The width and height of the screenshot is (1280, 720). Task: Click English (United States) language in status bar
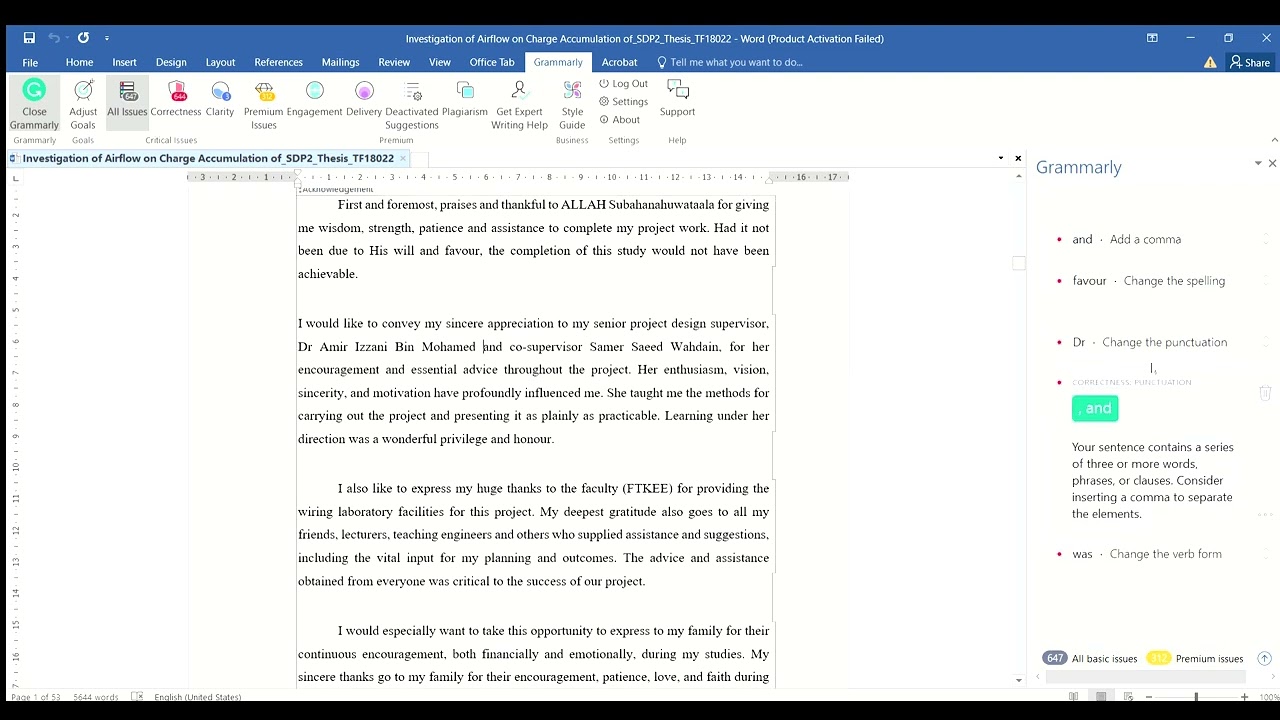197,697
